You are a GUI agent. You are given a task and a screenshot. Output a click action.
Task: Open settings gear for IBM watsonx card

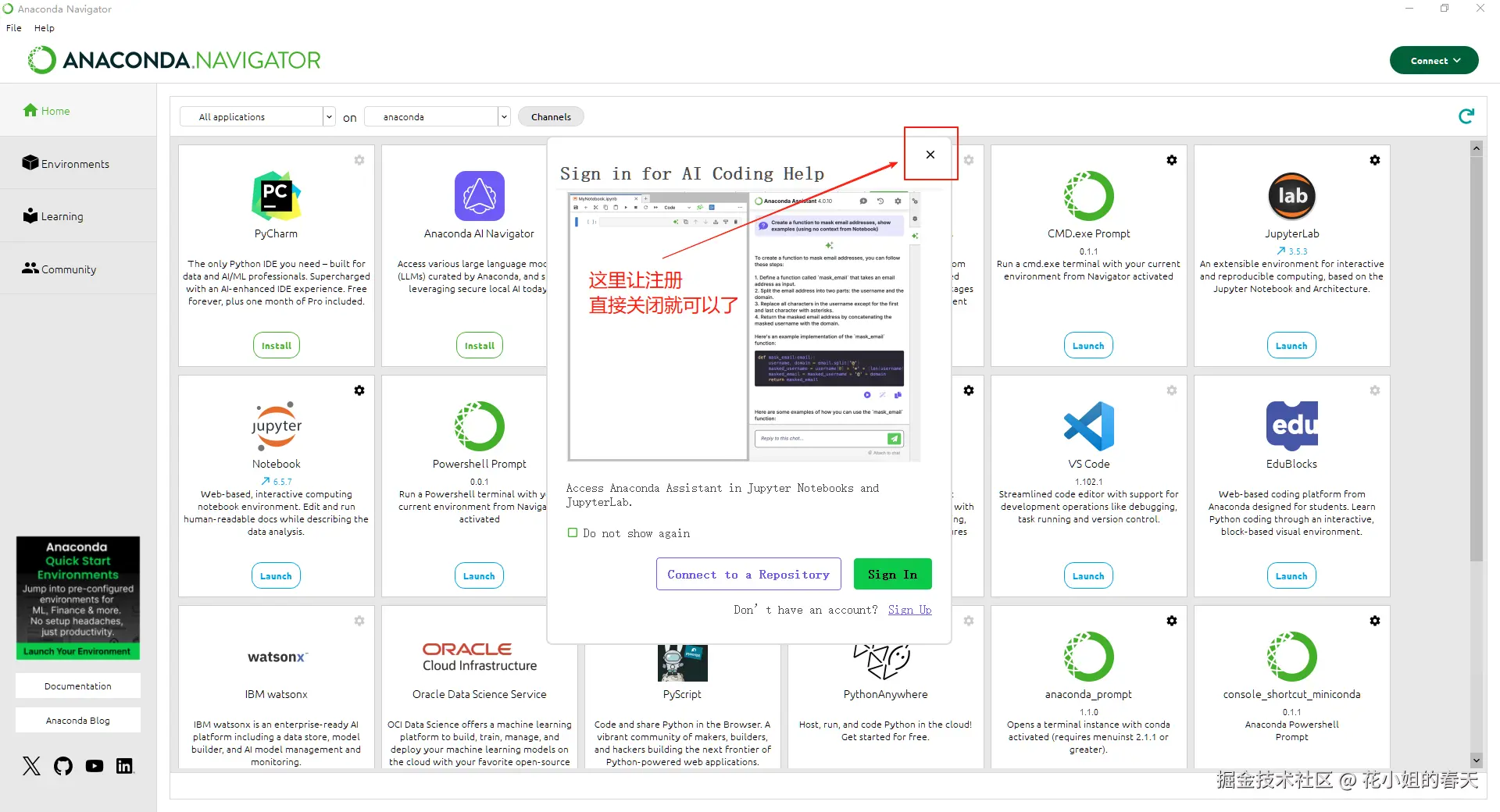[x=359, y=621]
